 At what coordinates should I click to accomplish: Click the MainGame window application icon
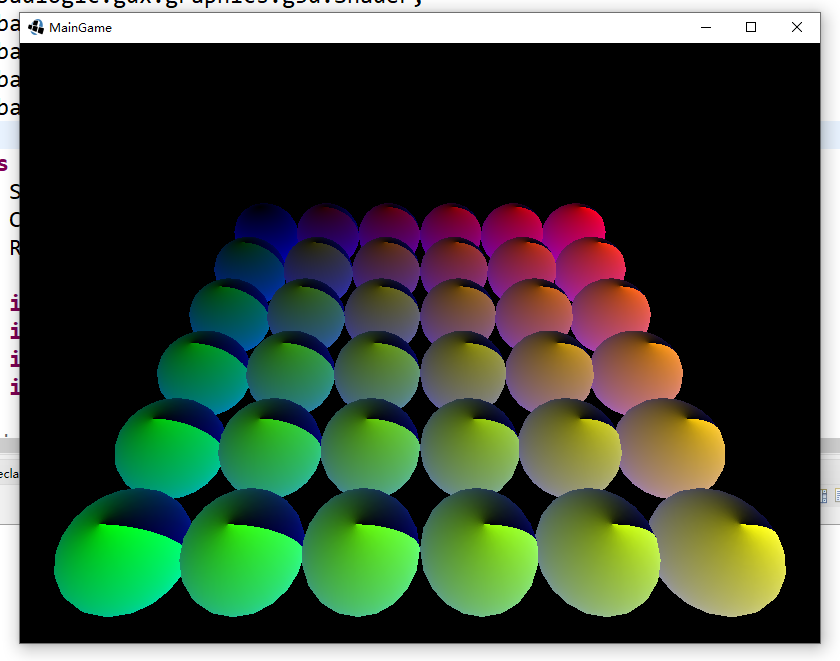pyautogui.click(x=36, y=27)
